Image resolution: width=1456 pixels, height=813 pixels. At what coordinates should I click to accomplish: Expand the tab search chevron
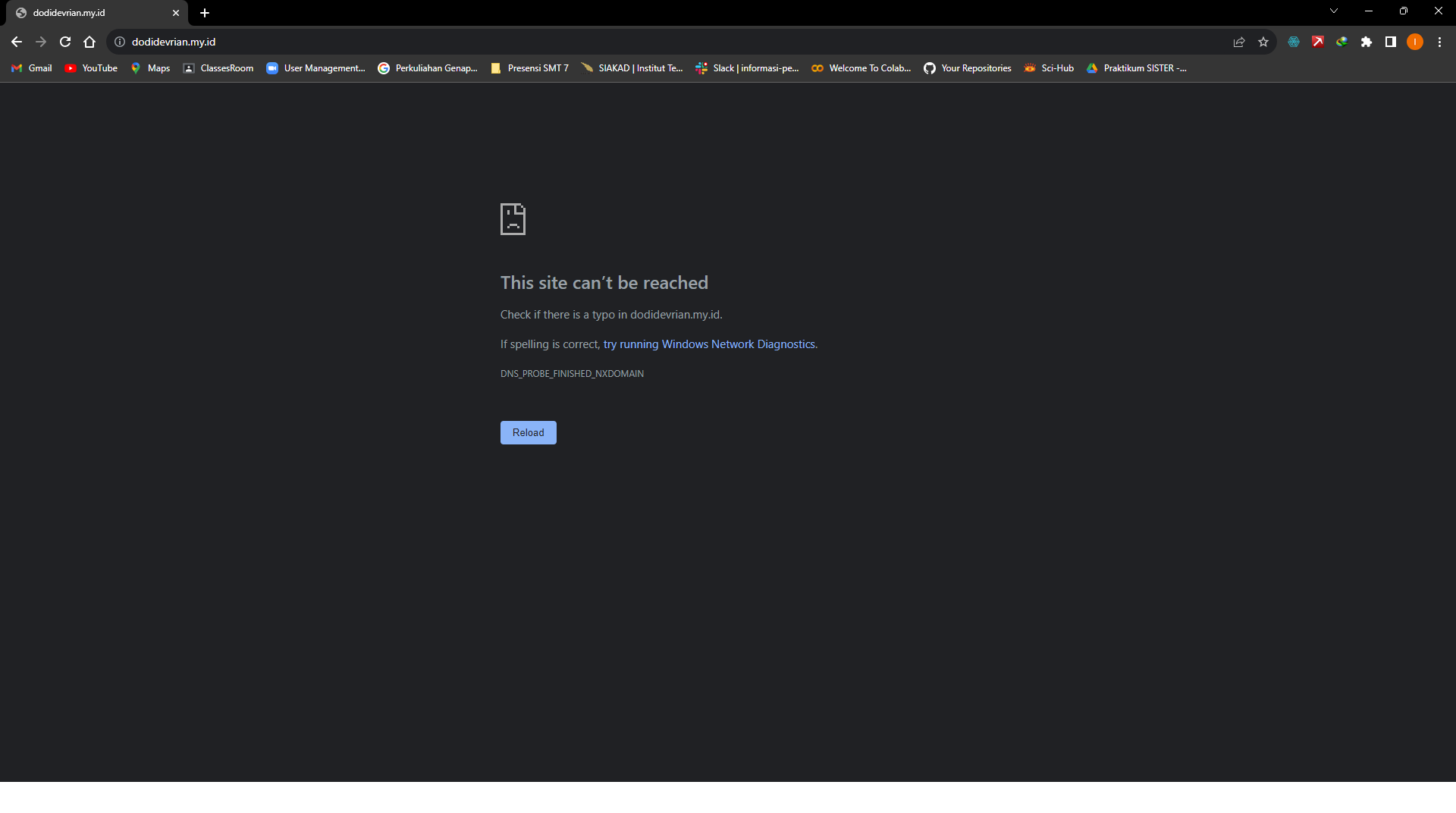(x=1334, y=11)
